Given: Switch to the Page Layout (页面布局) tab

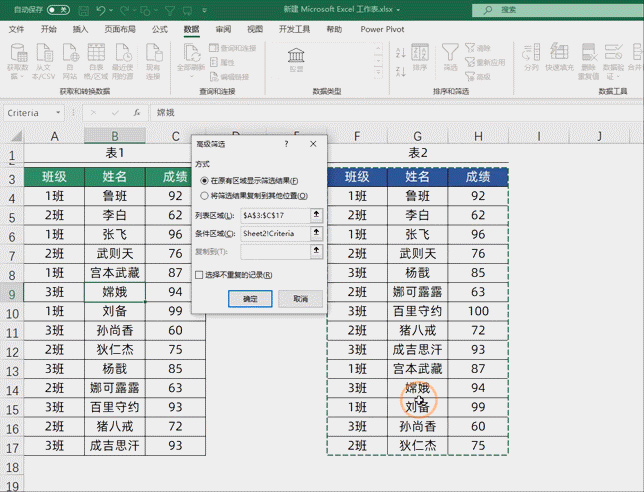Looking at the screenshot, I should tap(120, 29).
